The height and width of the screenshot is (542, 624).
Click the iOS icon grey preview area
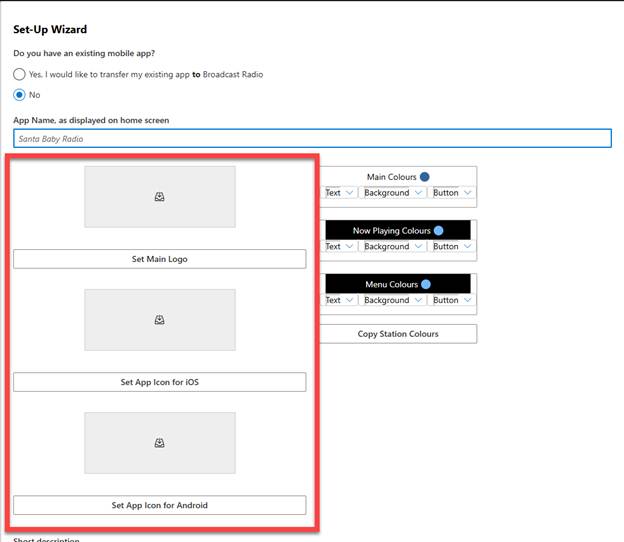(x=160, y=320)
